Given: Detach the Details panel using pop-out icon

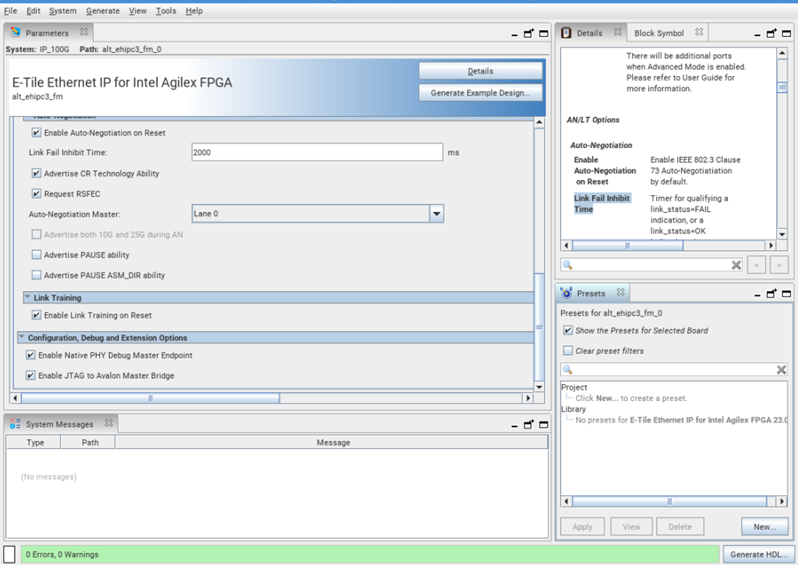Looking at the screenshot, I should point(771,33).
